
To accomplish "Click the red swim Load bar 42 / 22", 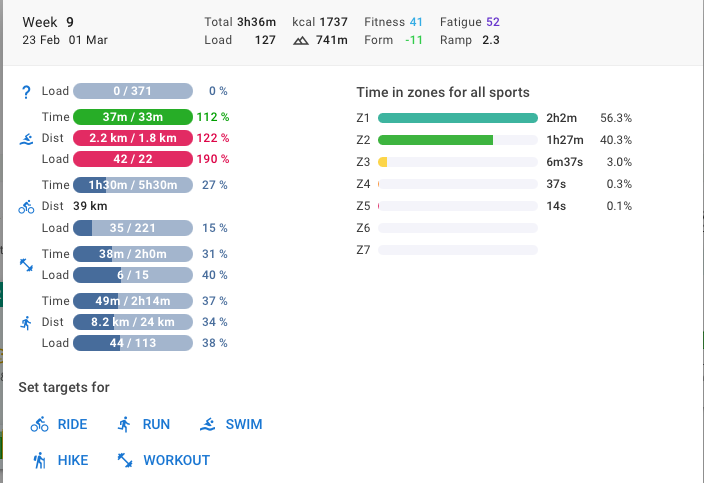I will [132, 159].
